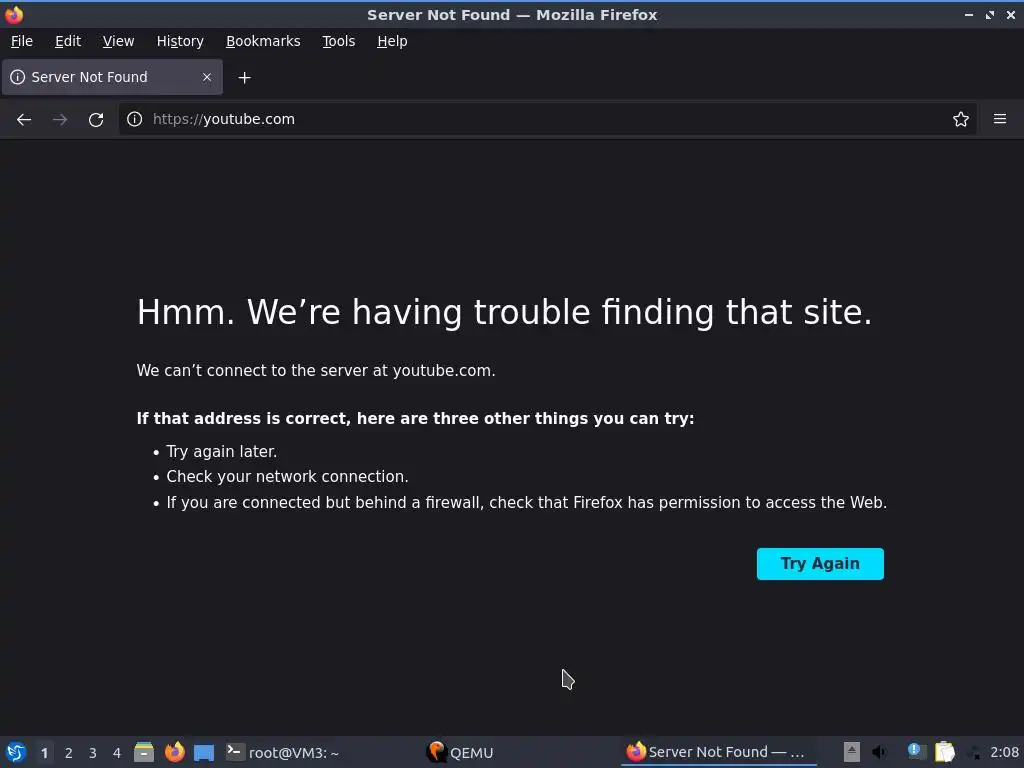This screenshot has width=1024, height=768.
Task: Select the Server Not Found tab
Action: (x=112, y=77)
